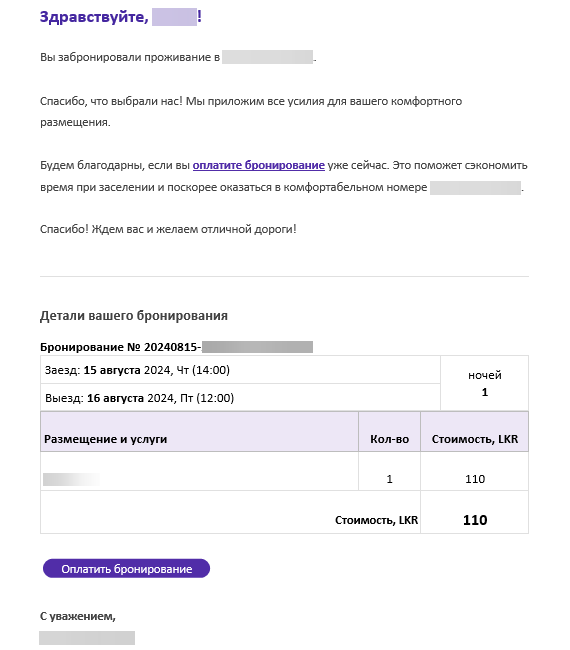
Task: Click the blurred hotel name after "проживание в"
Action: [x=267, y=57]
